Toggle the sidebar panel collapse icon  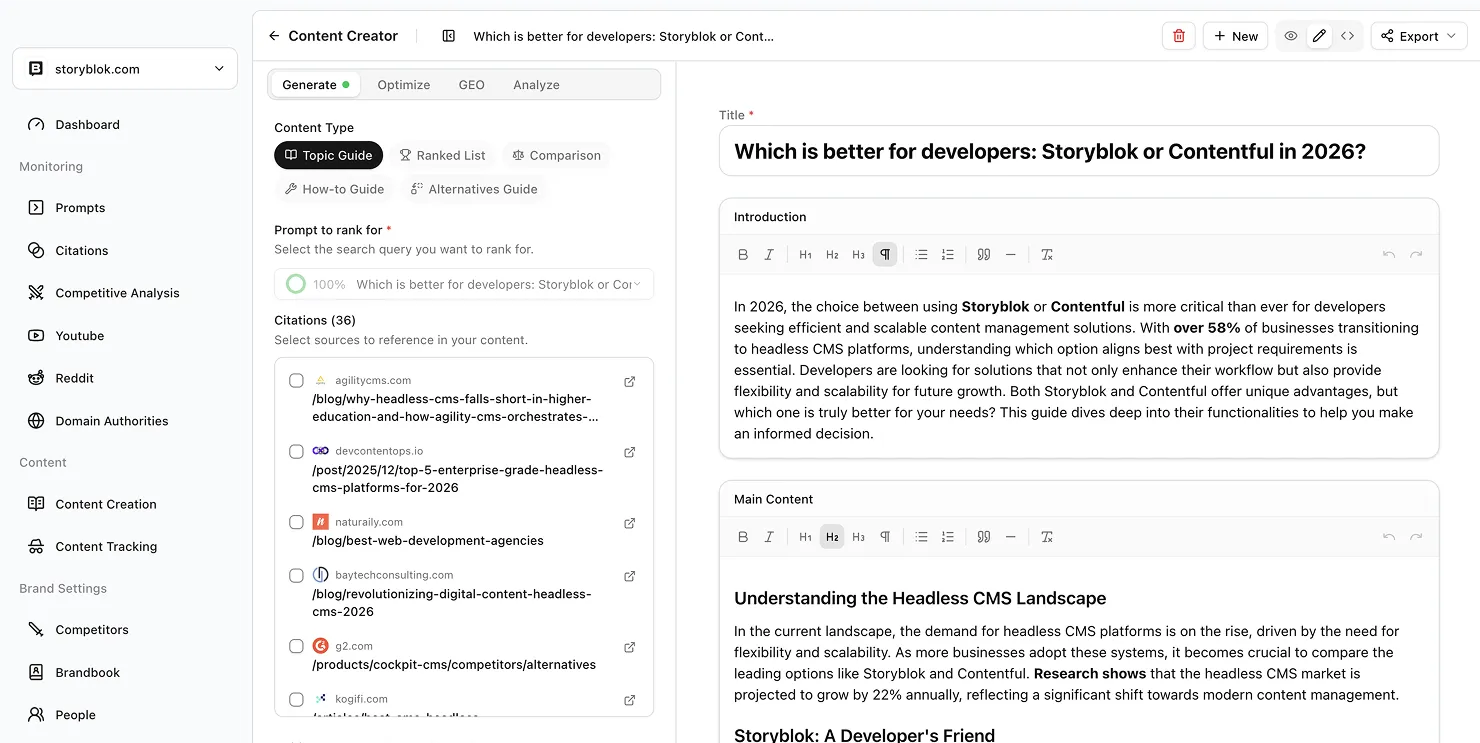tap(449, 36)
